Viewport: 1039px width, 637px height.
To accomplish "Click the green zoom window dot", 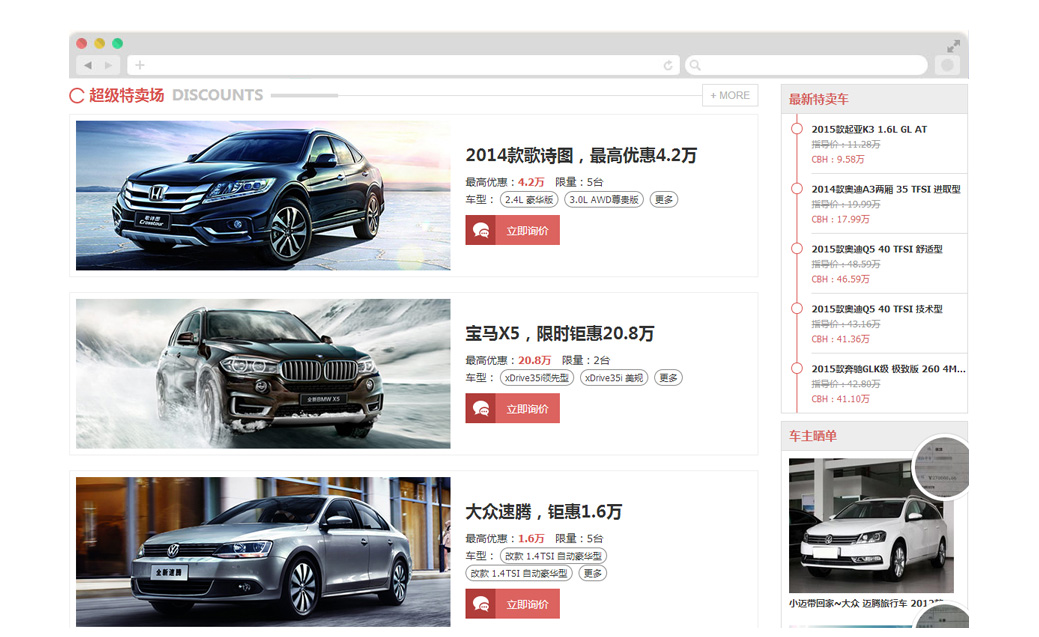I will (117, 43).
